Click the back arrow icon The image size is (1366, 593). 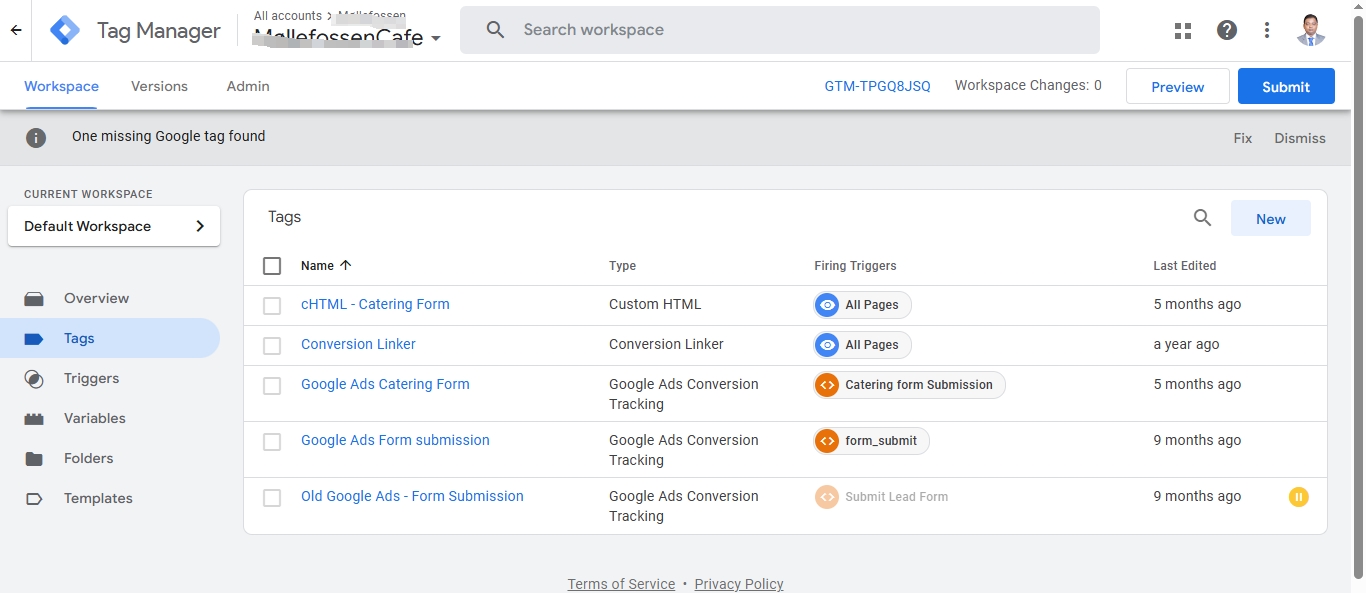[x=16, y=30]
